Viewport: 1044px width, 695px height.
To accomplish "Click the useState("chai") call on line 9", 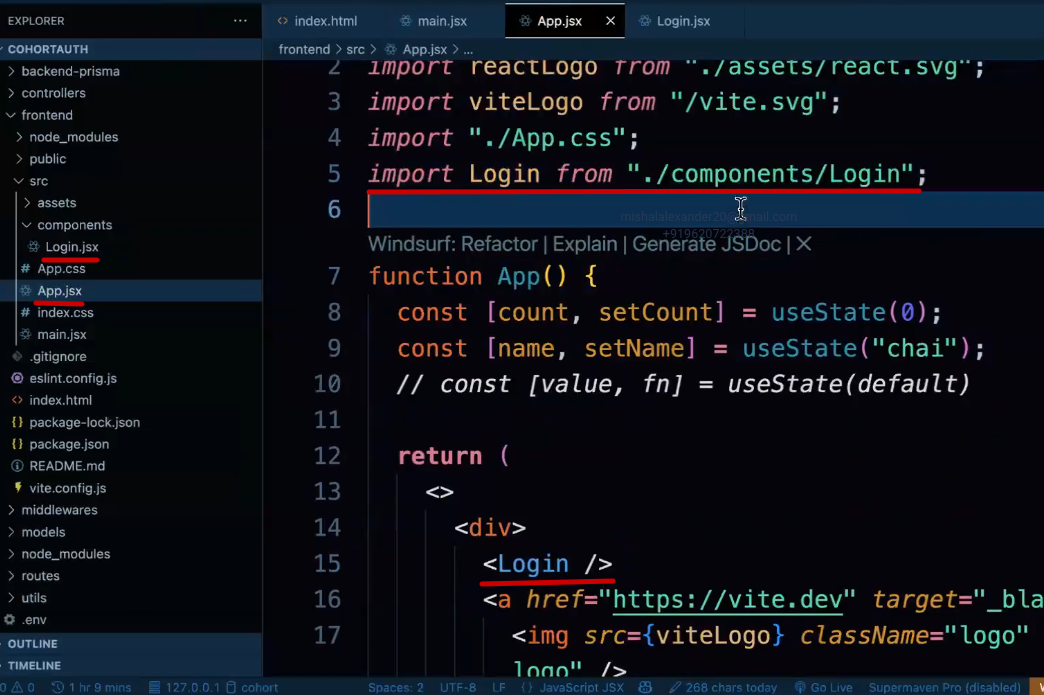I will click(x=856, y=348).
